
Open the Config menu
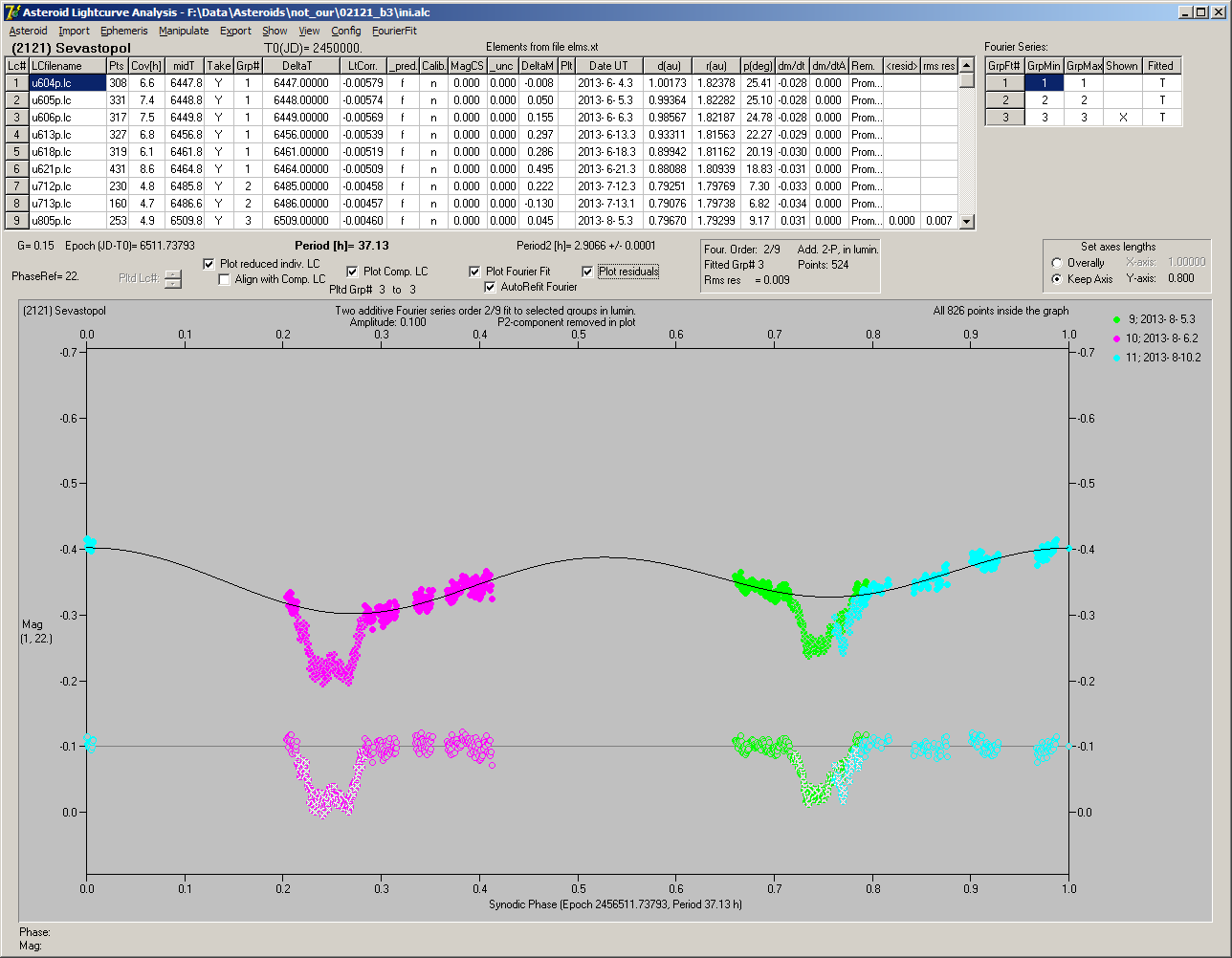[x=346, y=31]
